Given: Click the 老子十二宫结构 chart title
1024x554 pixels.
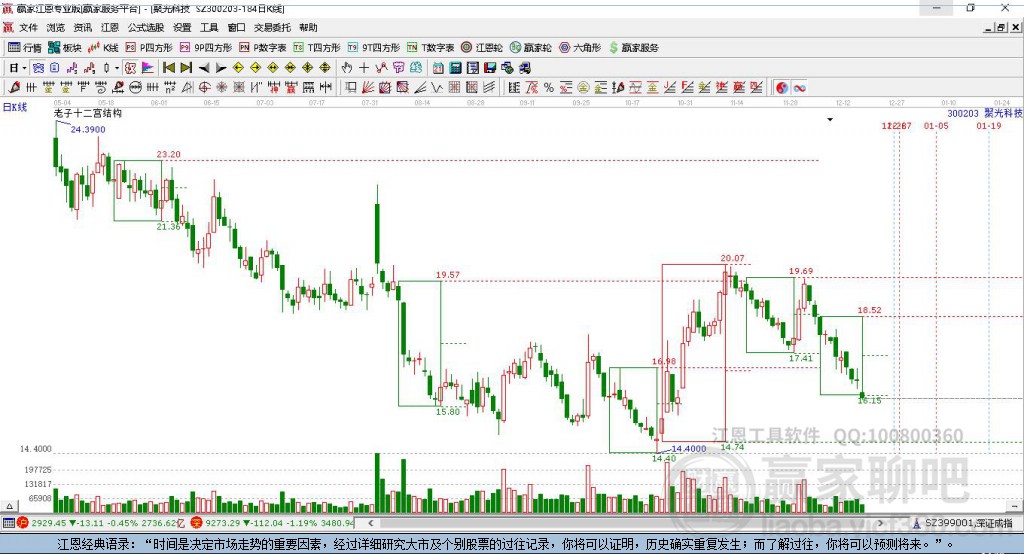Looking at the screenshot, I should click(88, 114).
